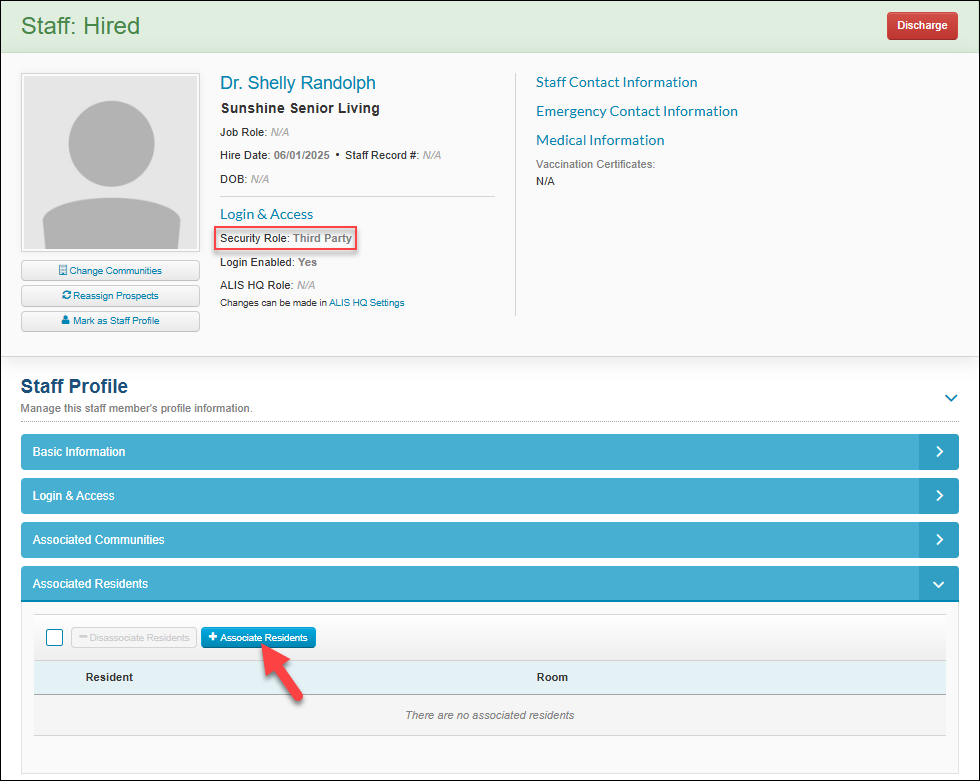Image resolution: width=980 pixels, height=781 pixels.
Task: Collapse the Staff Profile panel via its chevron
Action: [951, 397]
